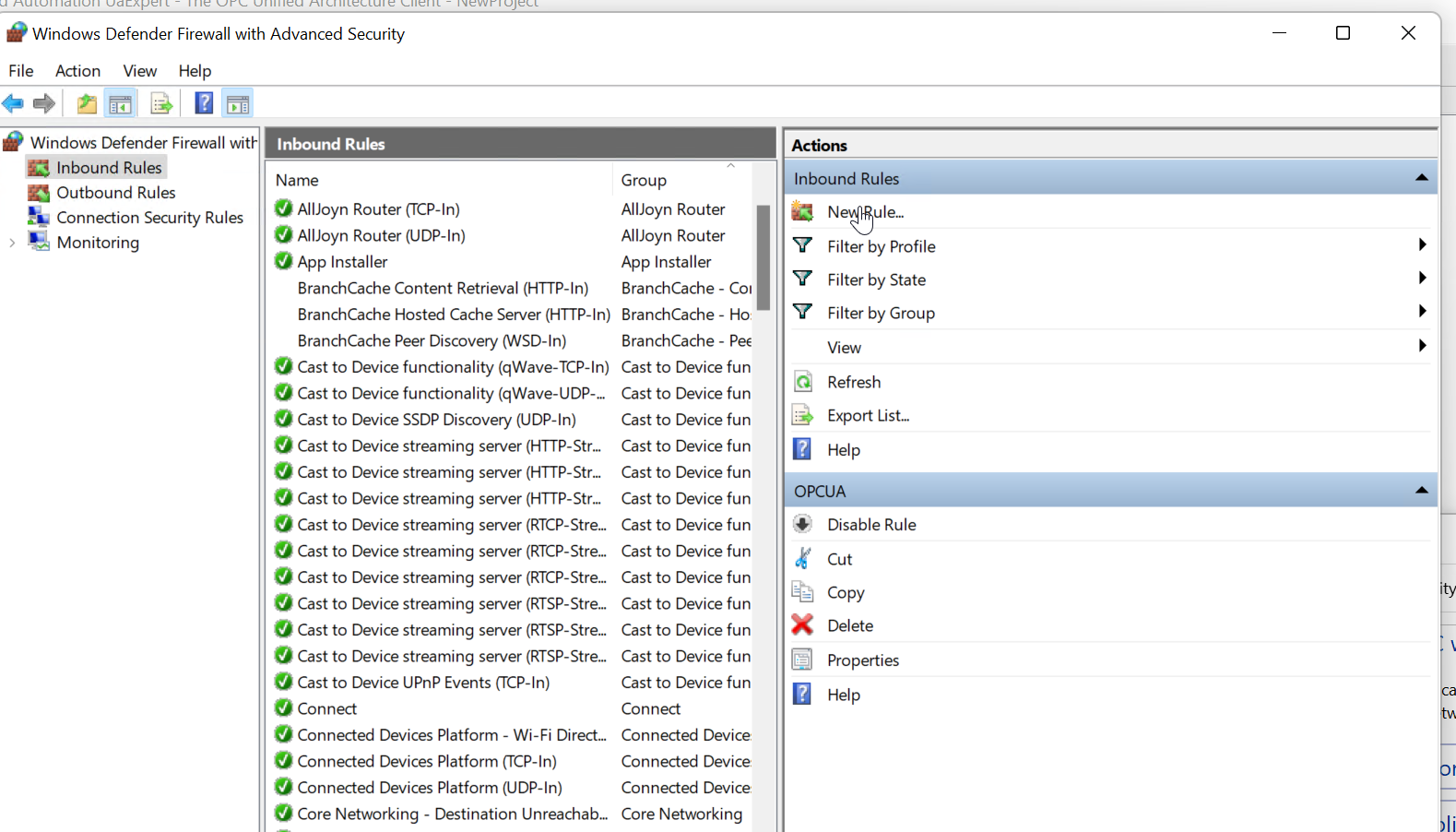
Task: Click the New Rule brick wall icon
Action: pyautogui.click(x=803, y=212)
